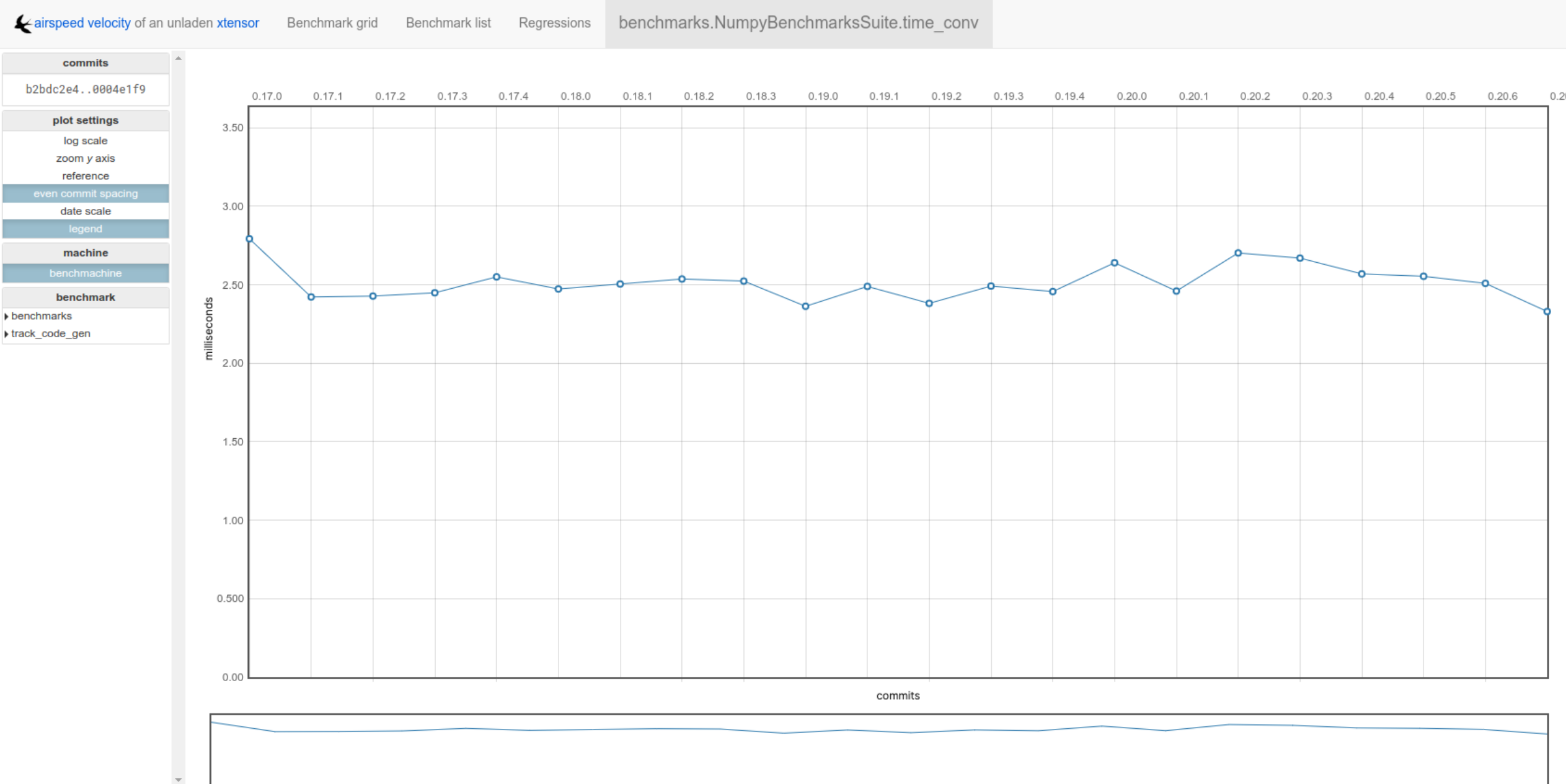This screenshot has width=1566, height=784.
Task: Click the data point at version 0.19.0
Action: pos(805,307)
